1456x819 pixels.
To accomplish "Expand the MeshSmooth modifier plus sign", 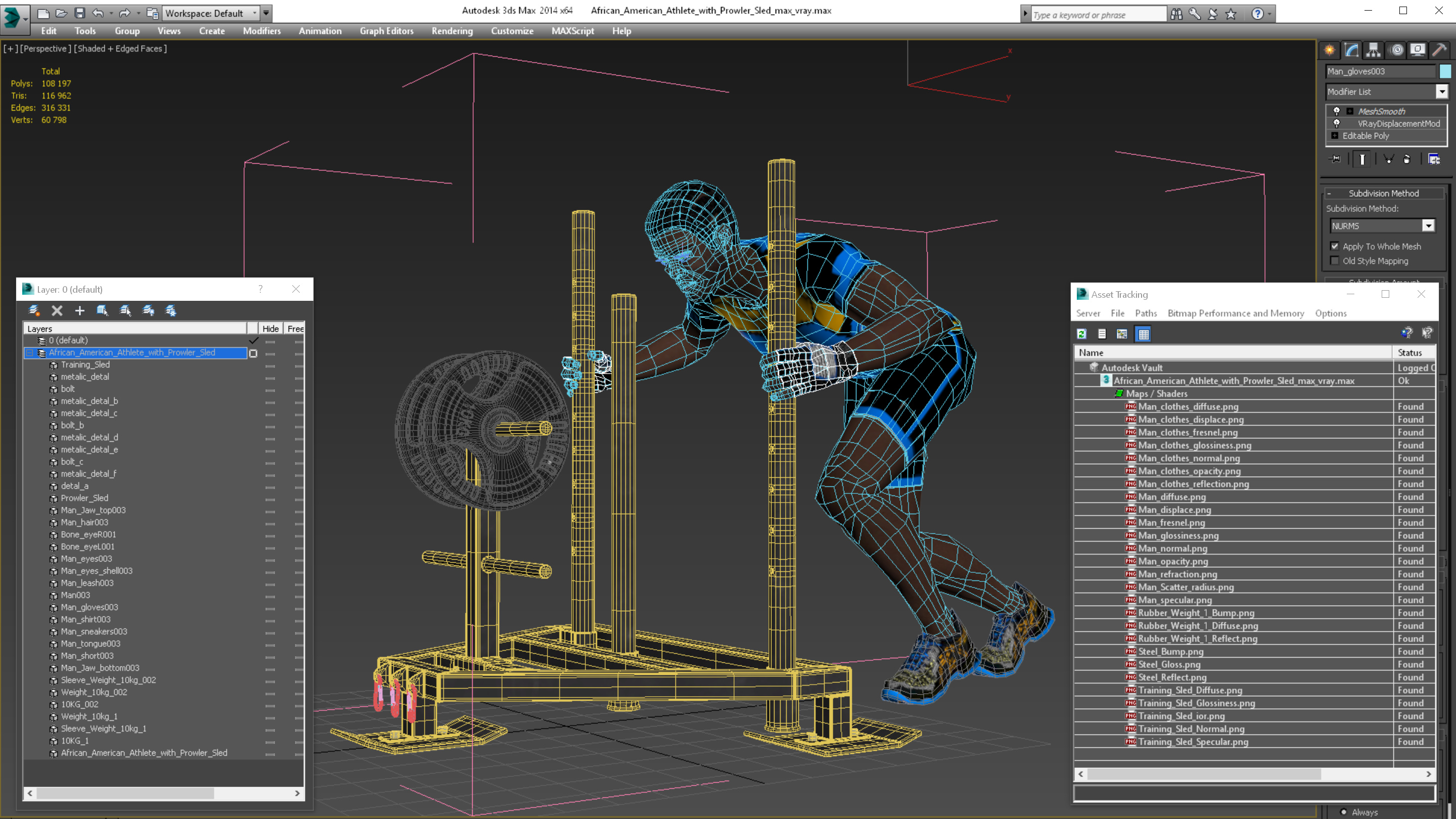I will pos(1350,111).
